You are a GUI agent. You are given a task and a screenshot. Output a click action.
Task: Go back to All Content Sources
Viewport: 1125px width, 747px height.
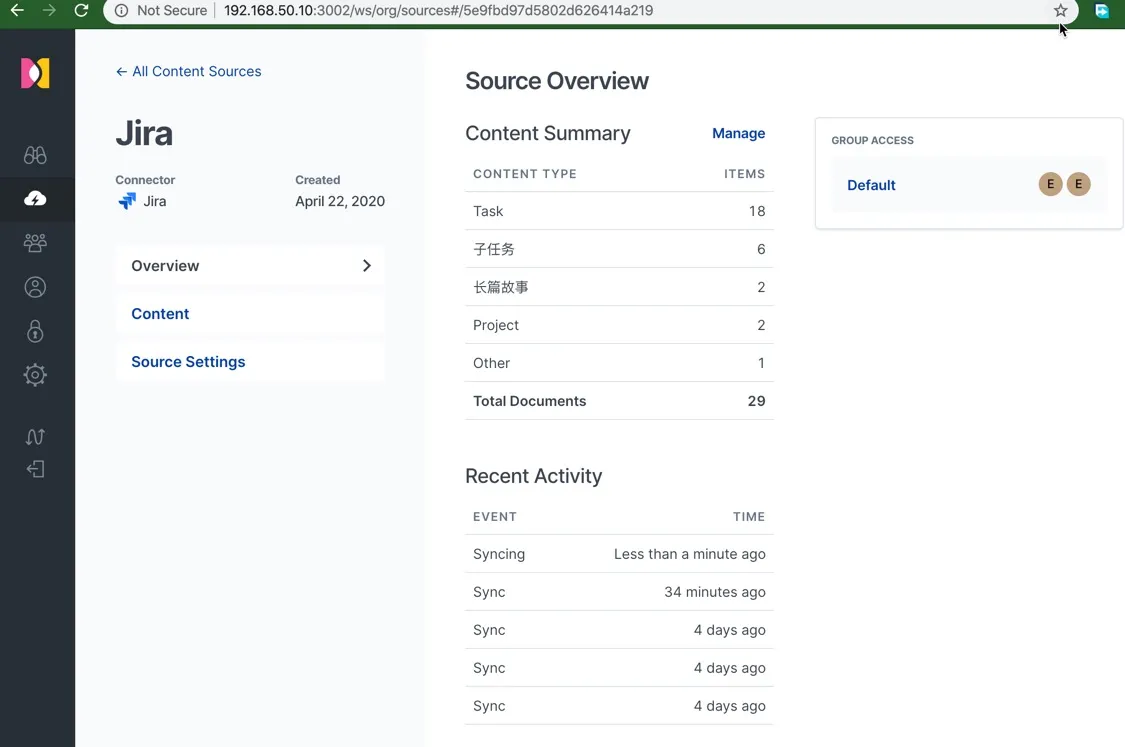click(188, 71)
